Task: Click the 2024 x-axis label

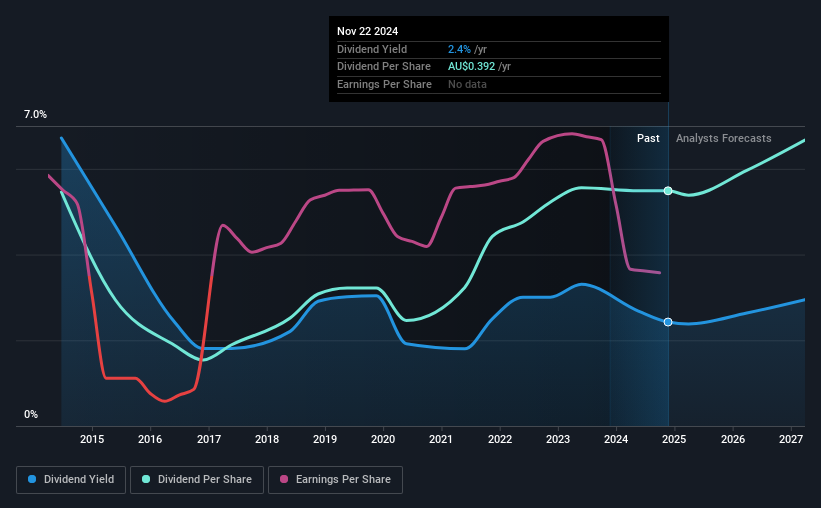Action: [x=616, y=439]
